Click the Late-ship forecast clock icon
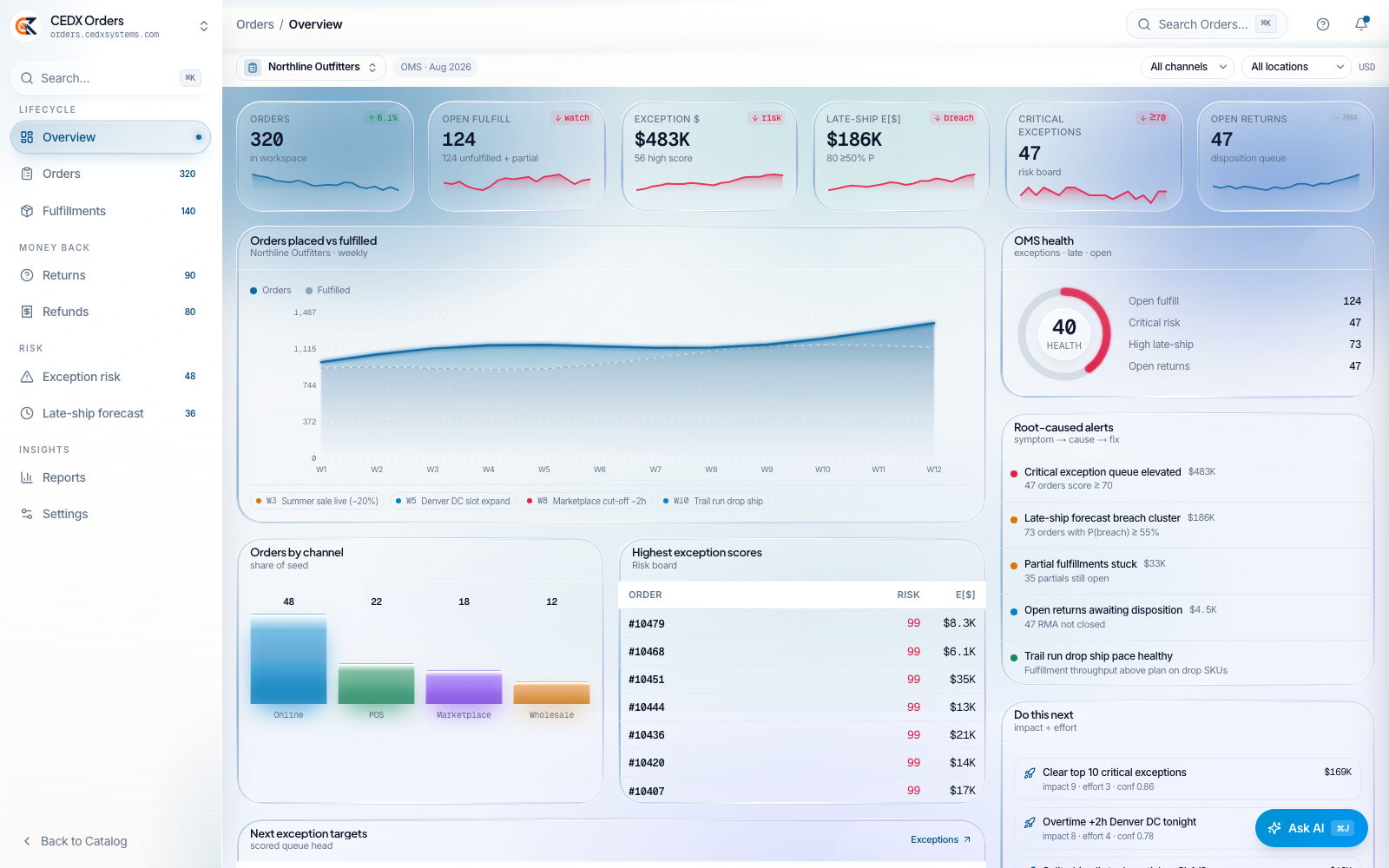 (27, 413)
